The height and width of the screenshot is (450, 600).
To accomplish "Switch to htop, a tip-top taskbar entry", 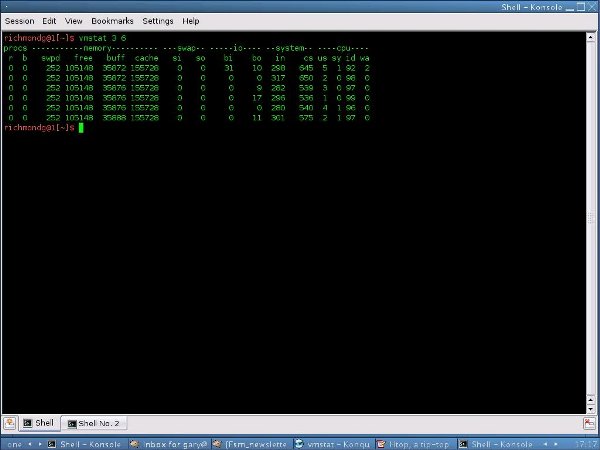I will pyautogui.click(x=413, y=443).
